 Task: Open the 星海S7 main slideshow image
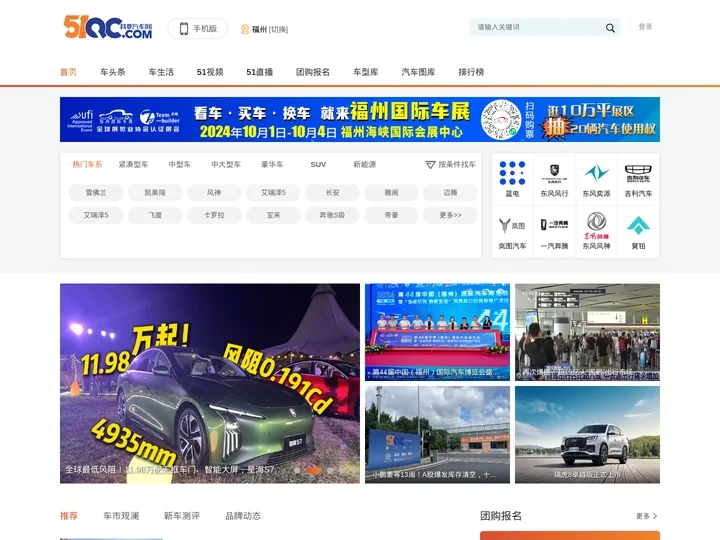tap(210, 383)
